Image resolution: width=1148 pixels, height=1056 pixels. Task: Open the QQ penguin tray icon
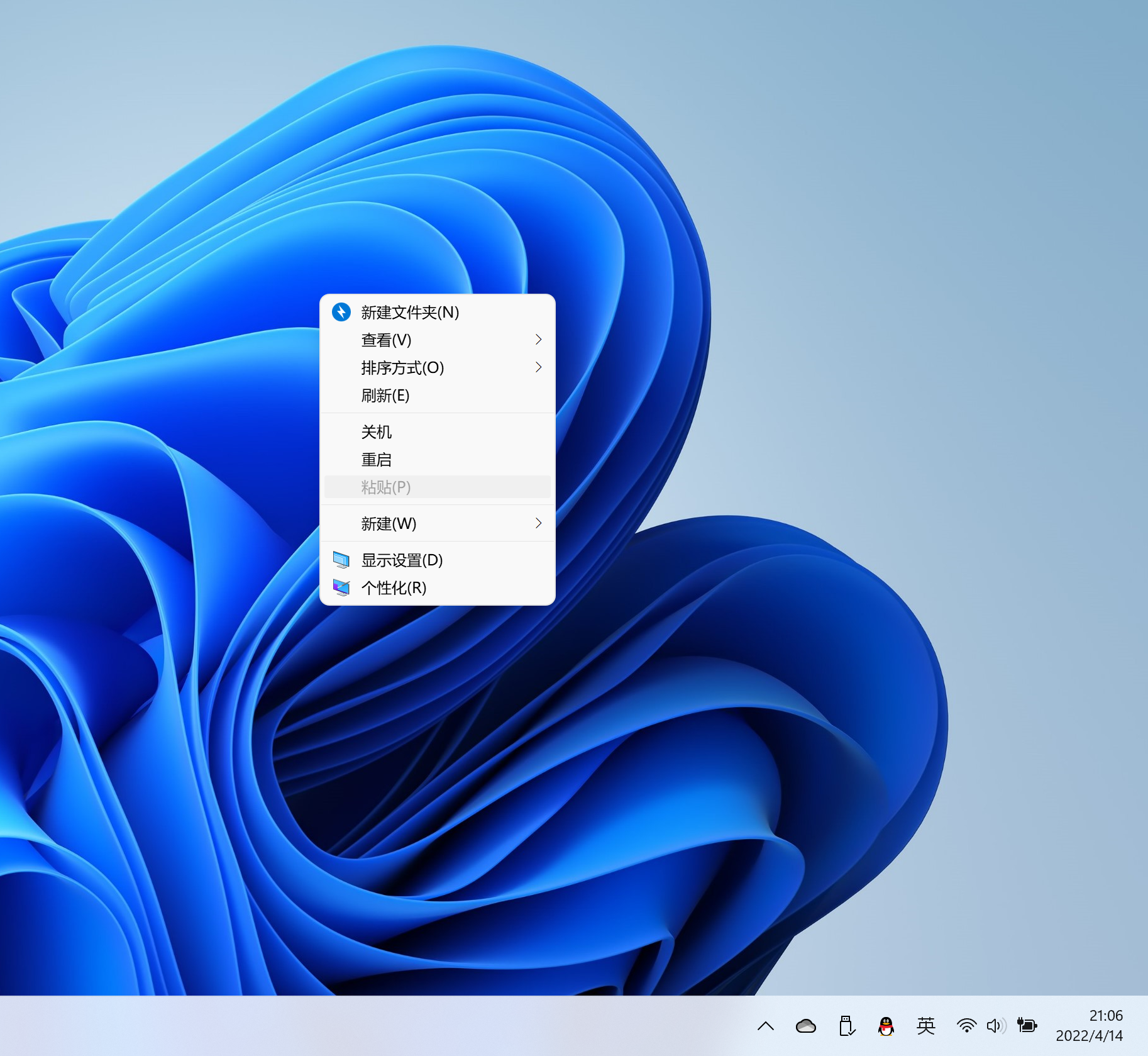(886, 1026)
